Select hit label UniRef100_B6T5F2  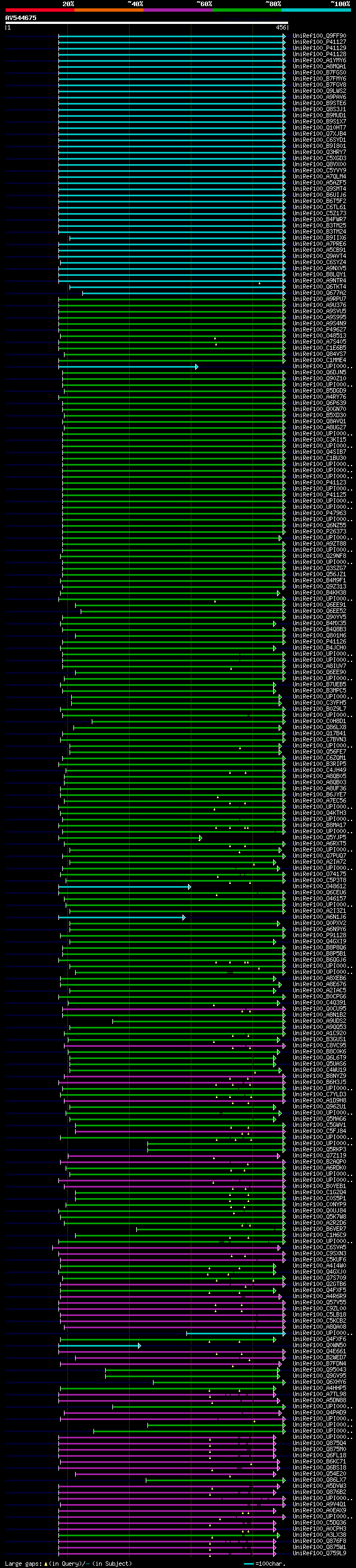[319, 201]
